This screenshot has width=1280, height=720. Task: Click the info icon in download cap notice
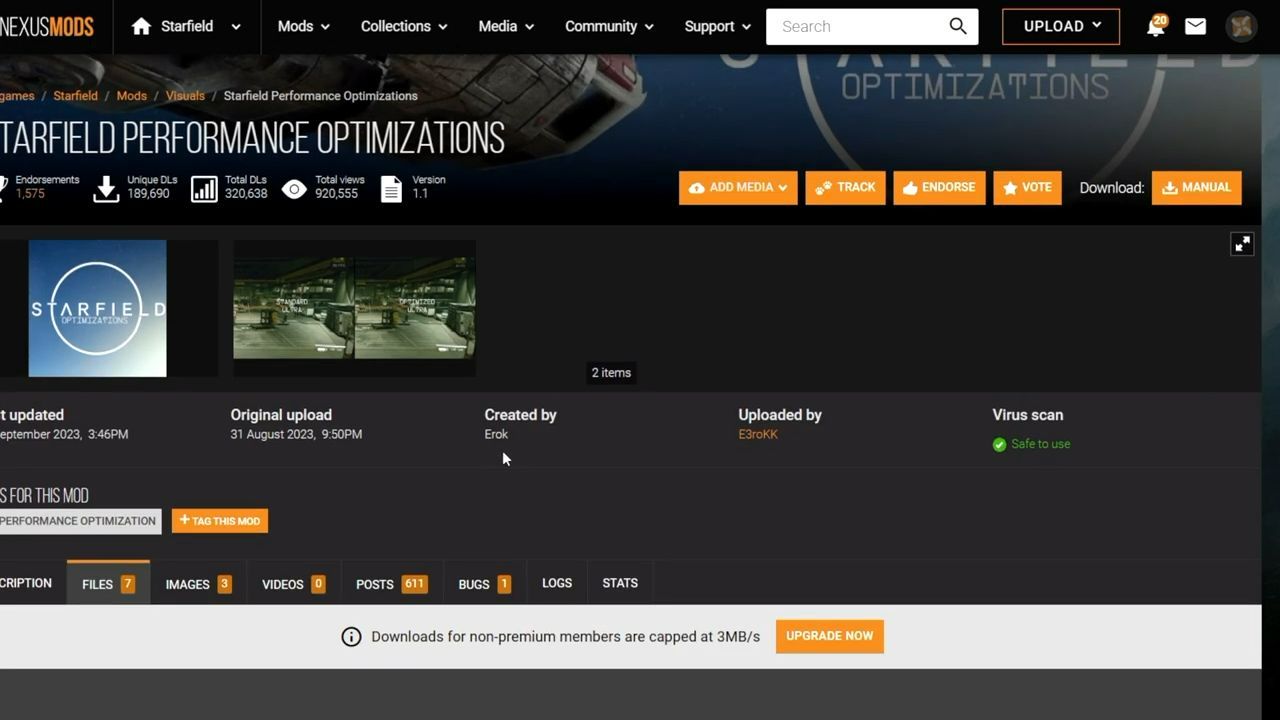[x=351, y=637]
